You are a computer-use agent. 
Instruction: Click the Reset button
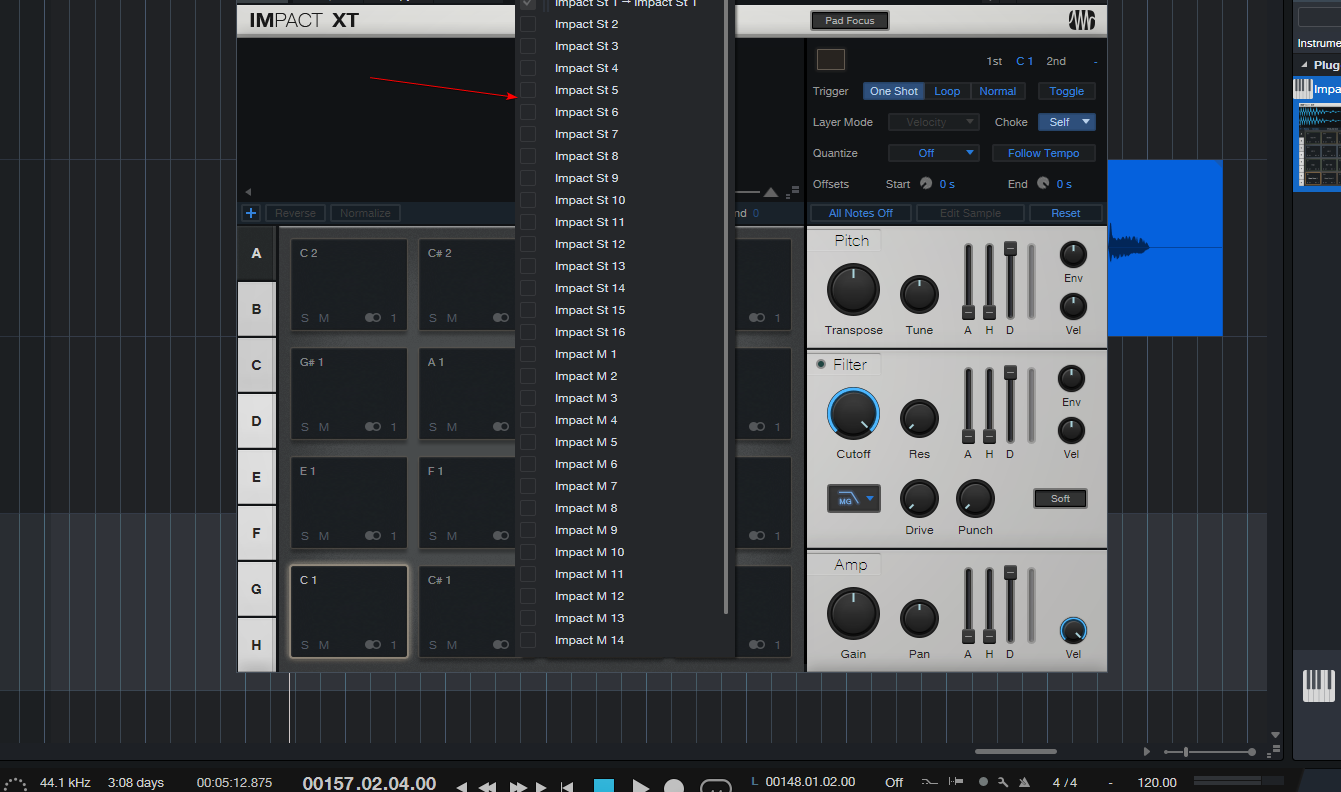1066,213
